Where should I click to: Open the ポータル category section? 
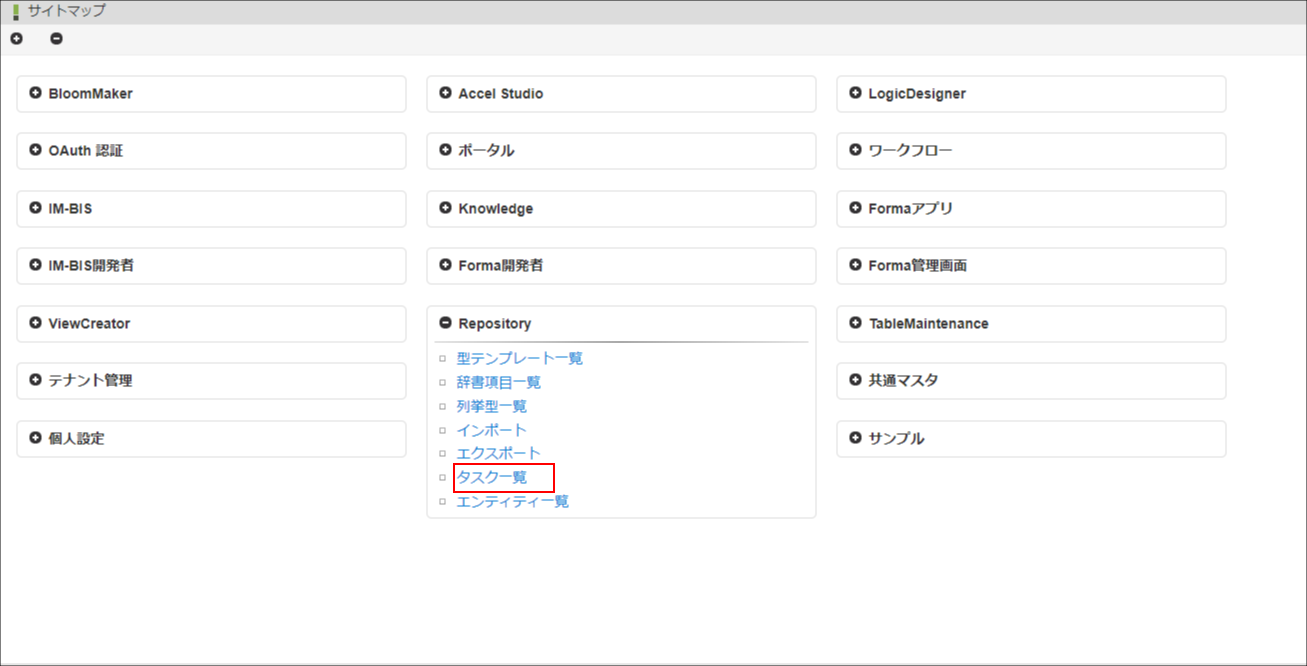point(446,151)
